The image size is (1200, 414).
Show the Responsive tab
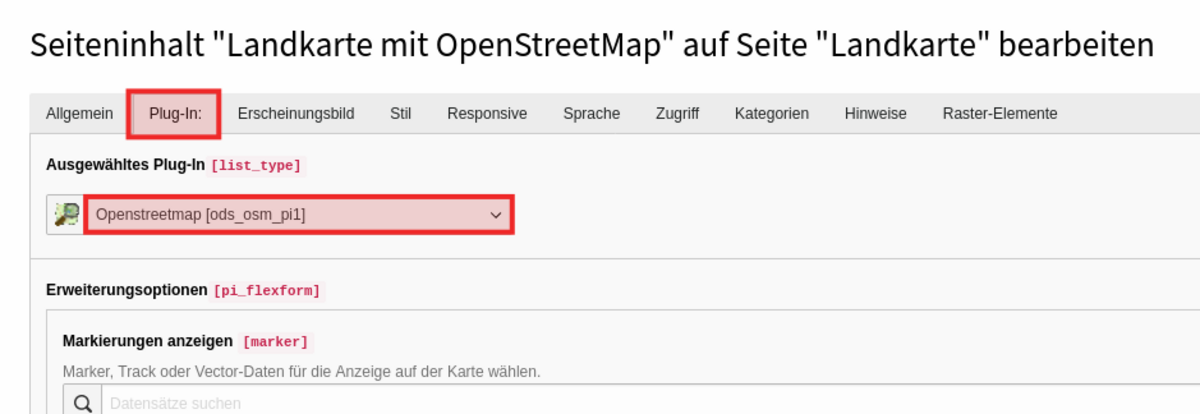click(487, 114)
